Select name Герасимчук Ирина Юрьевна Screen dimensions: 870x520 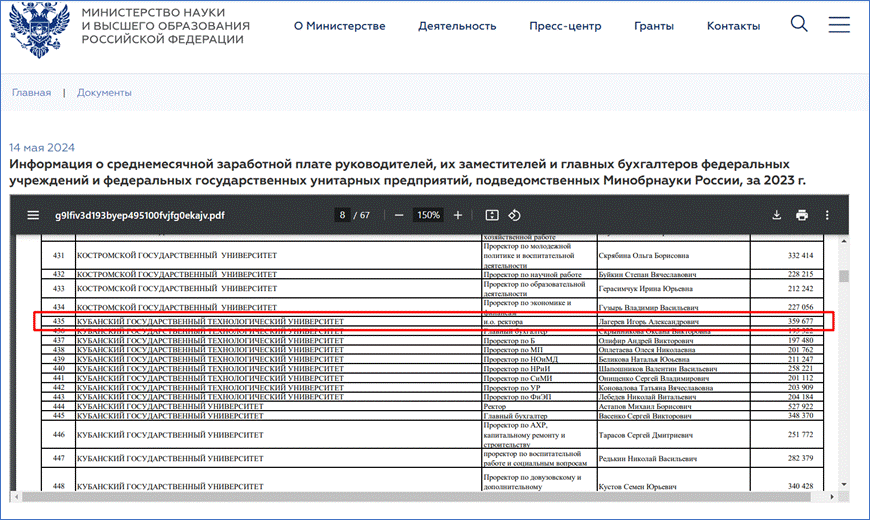click(645, 289)
